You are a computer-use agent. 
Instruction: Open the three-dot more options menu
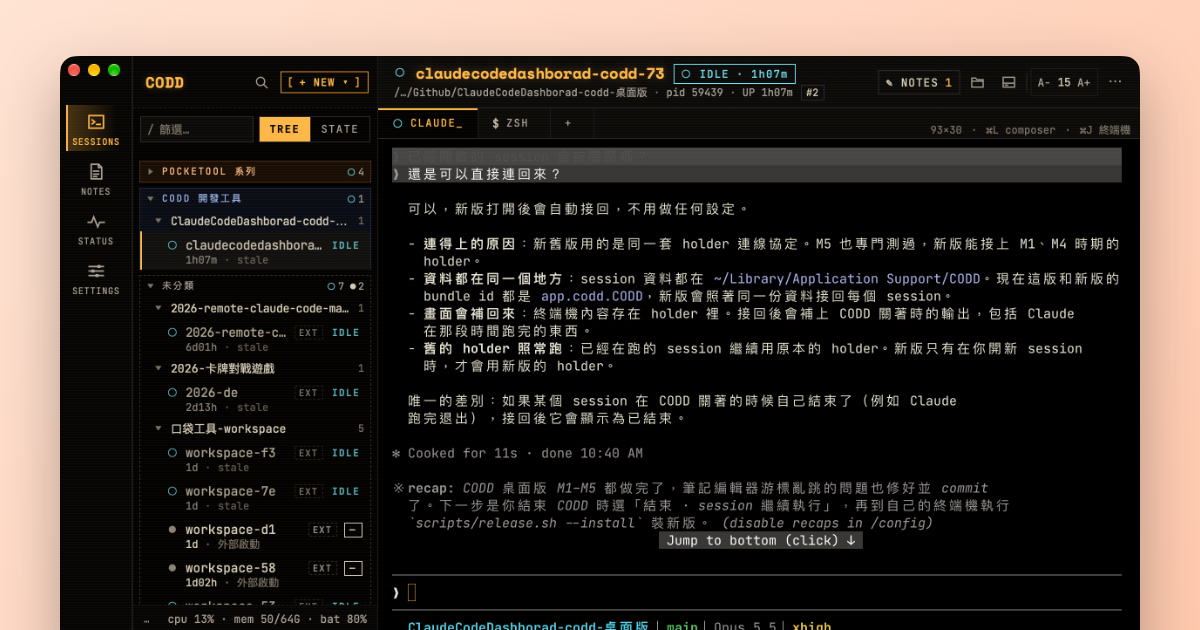point(1115,83)
